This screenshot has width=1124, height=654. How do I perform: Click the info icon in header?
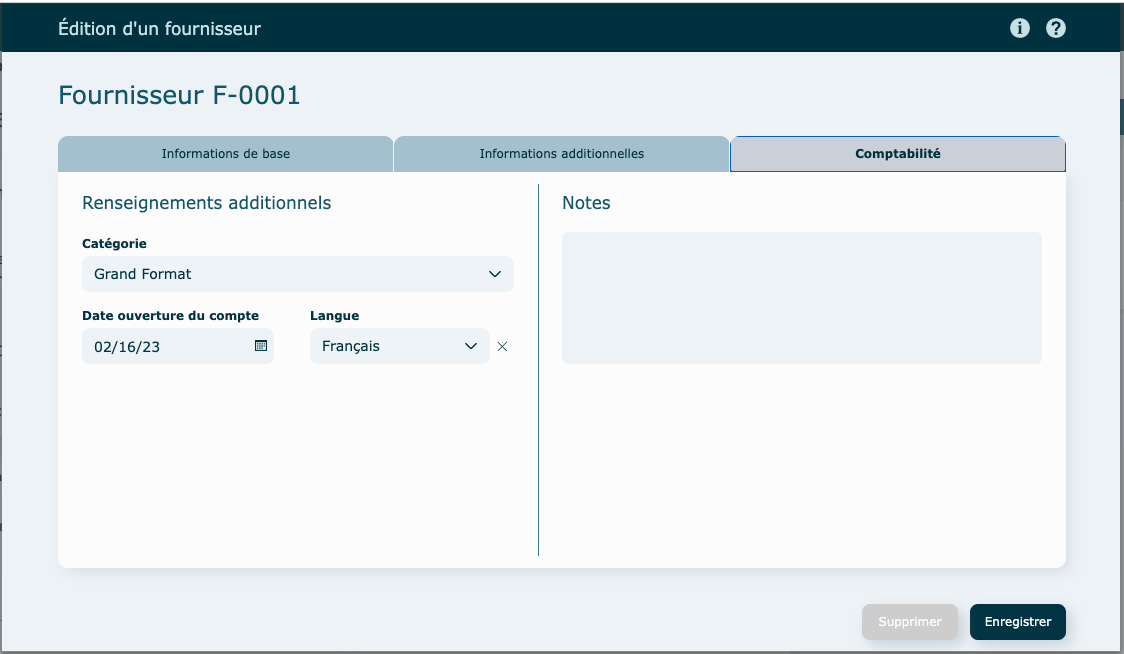click(1020, 28)
